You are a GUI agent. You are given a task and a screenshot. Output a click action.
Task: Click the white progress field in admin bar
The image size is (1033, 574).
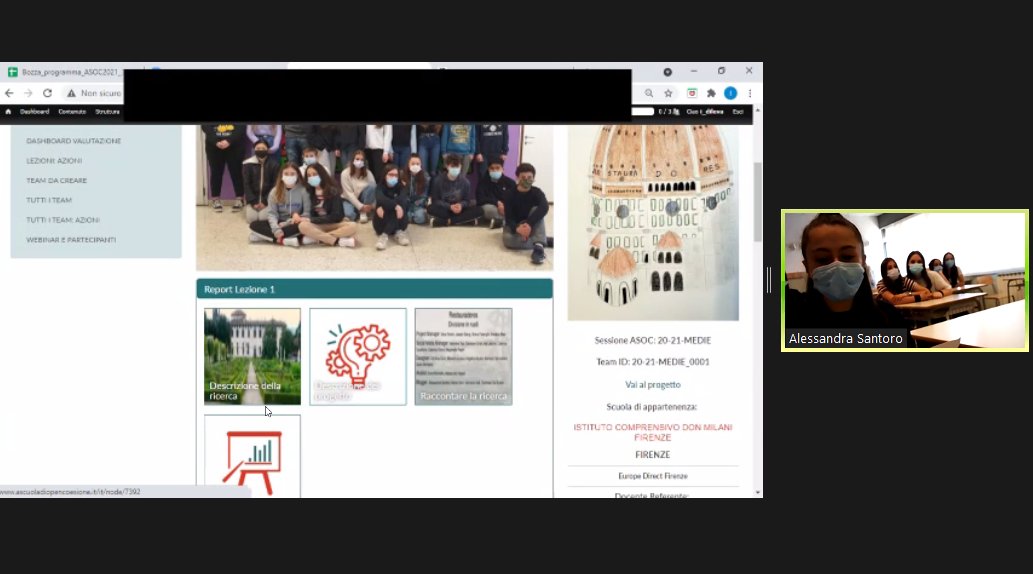[642, 112]
